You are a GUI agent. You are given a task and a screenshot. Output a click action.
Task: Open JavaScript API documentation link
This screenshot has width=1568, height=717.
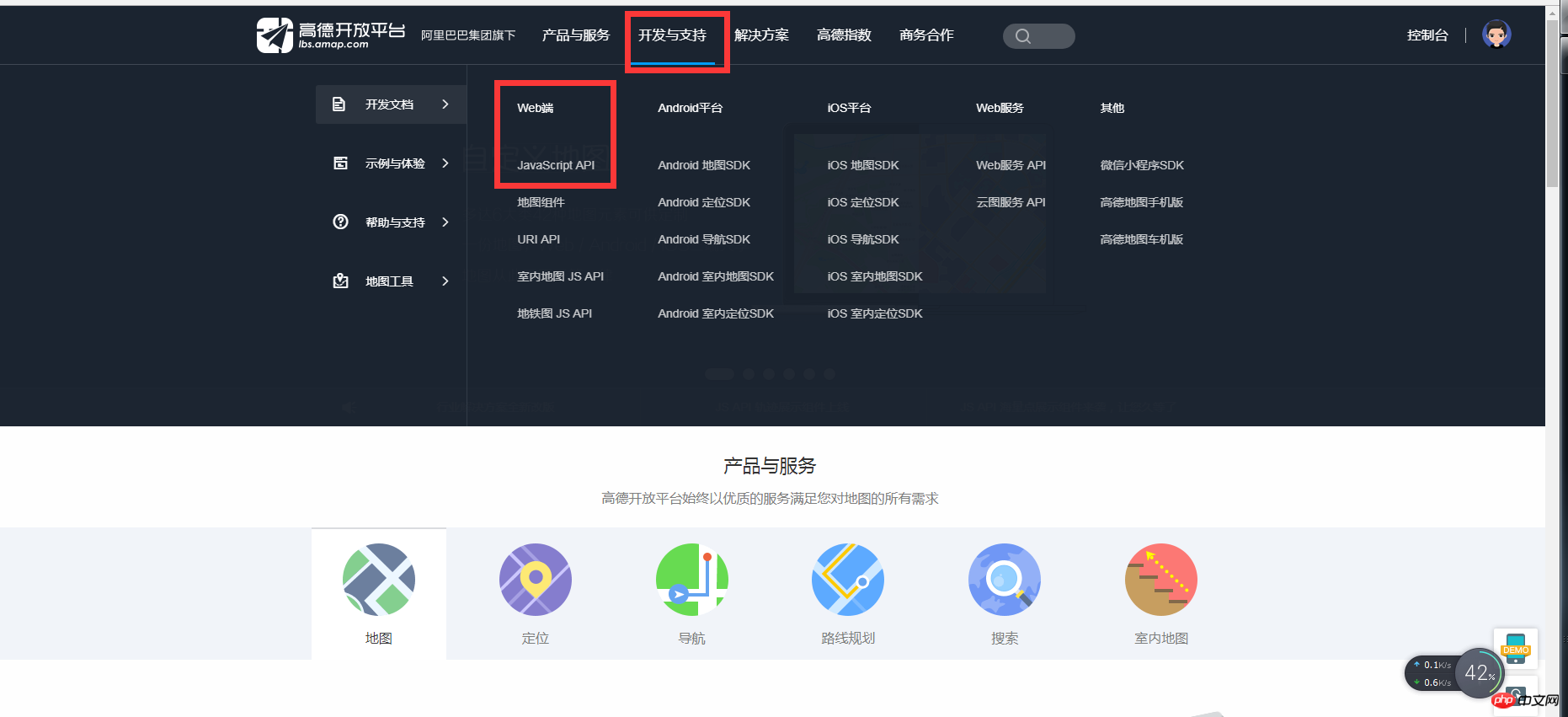pos(556,165)
